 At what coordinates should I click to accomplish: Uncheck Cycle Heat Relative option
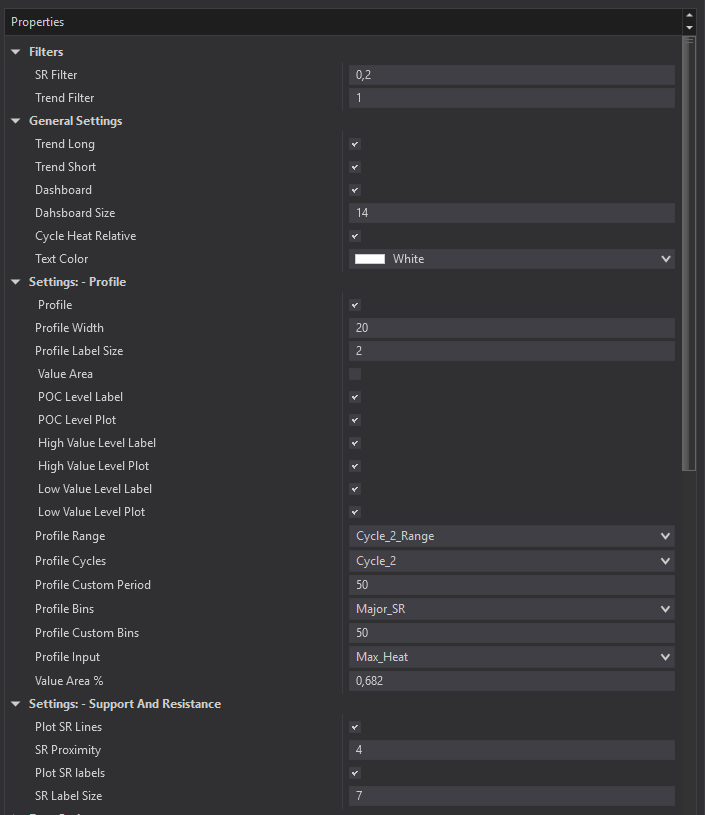tap(355, 236)
